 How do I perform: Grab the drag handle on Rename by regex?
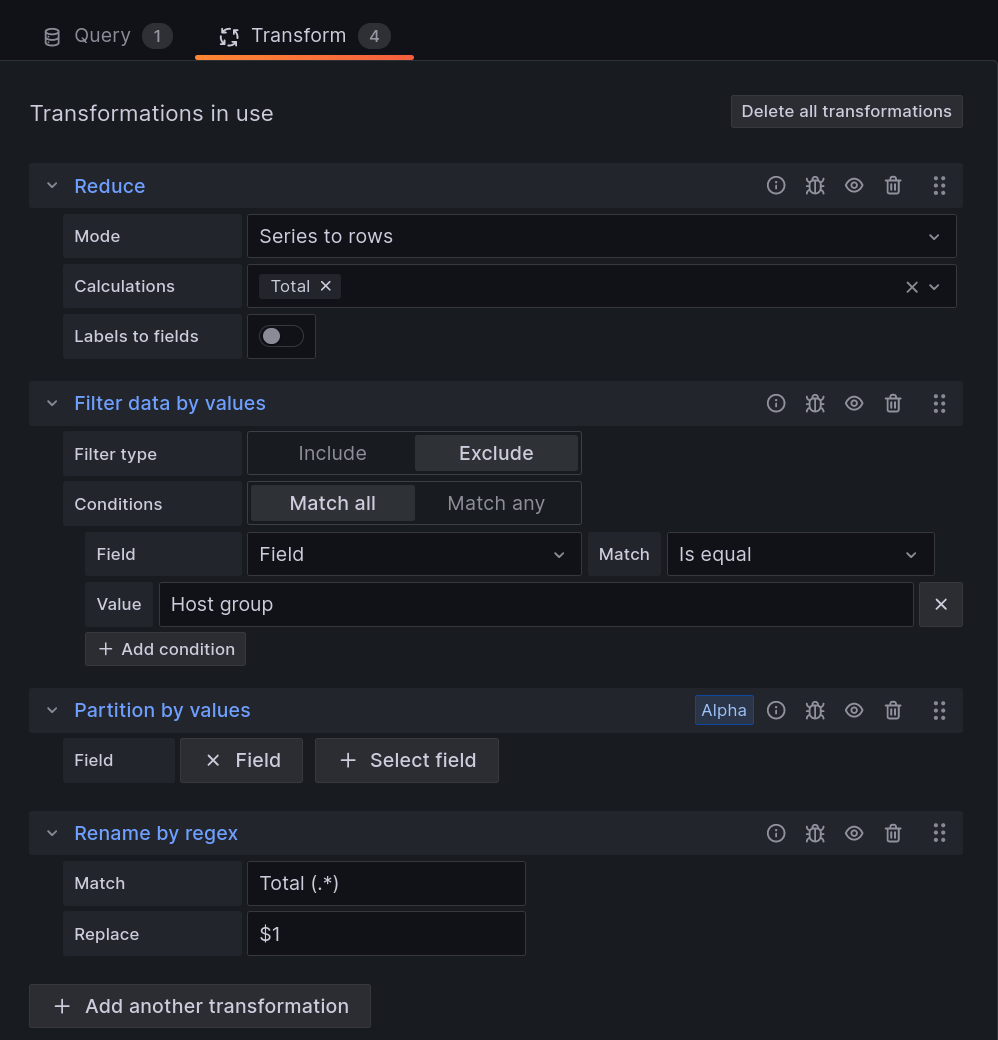939,833
